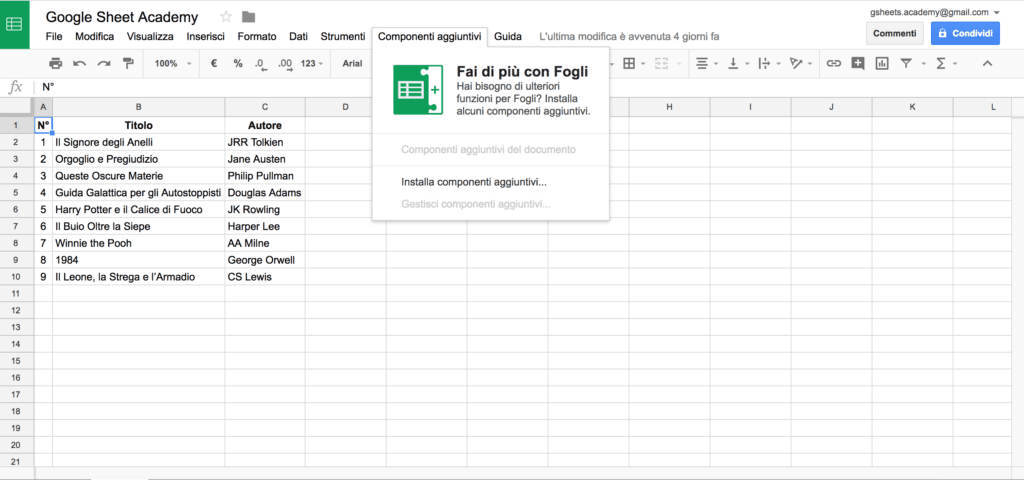Expand the Borders dropdown arrow
The image size is (1024, 480).
[x=643, y=63]
